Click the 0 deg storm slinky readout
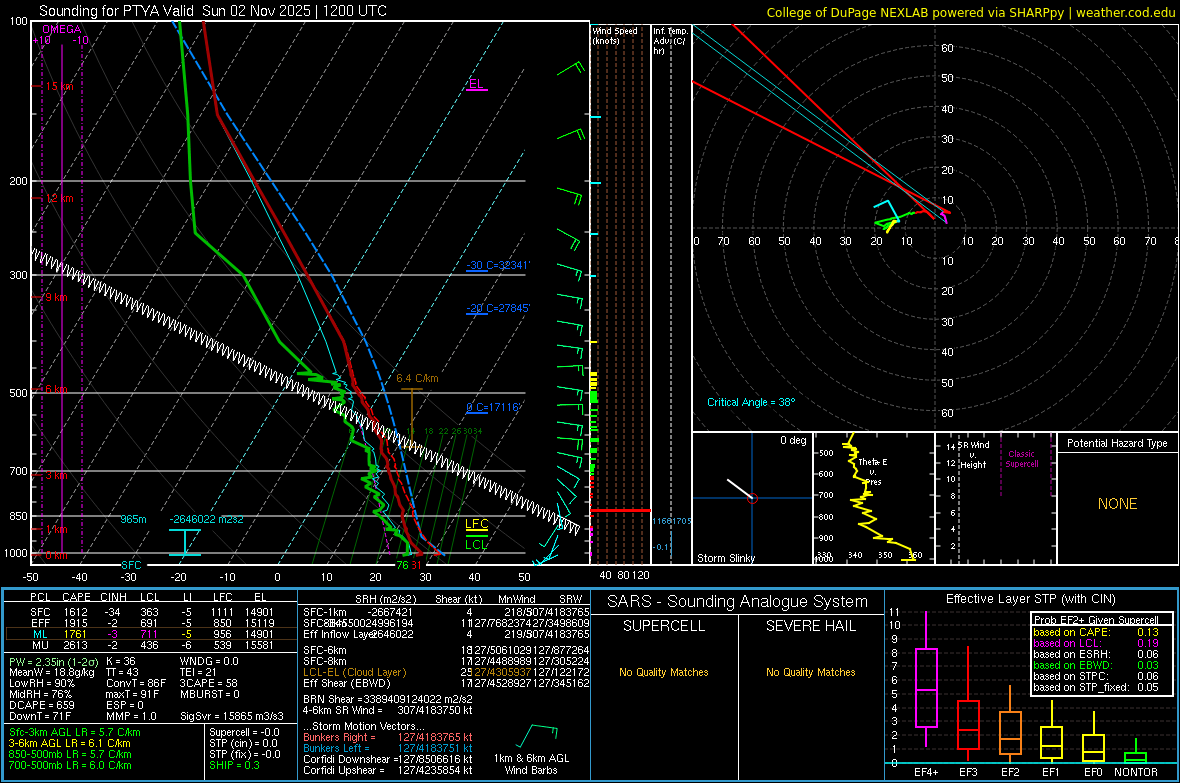This screenshot has width=1180, height=783. pos(792,440)
